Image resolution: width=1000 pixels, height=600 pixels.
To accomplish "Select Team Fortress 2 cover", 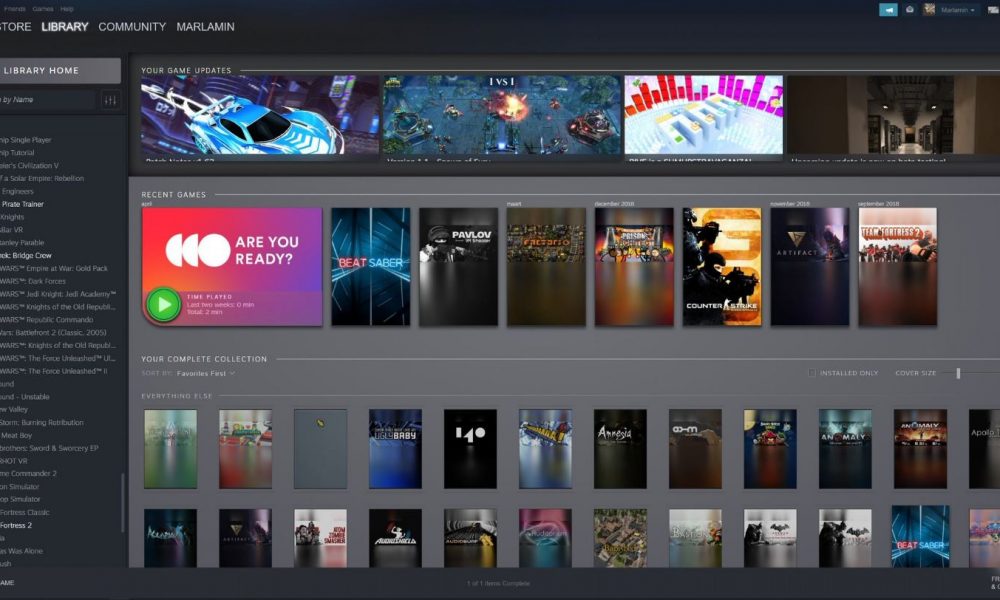I will point(897,267).
